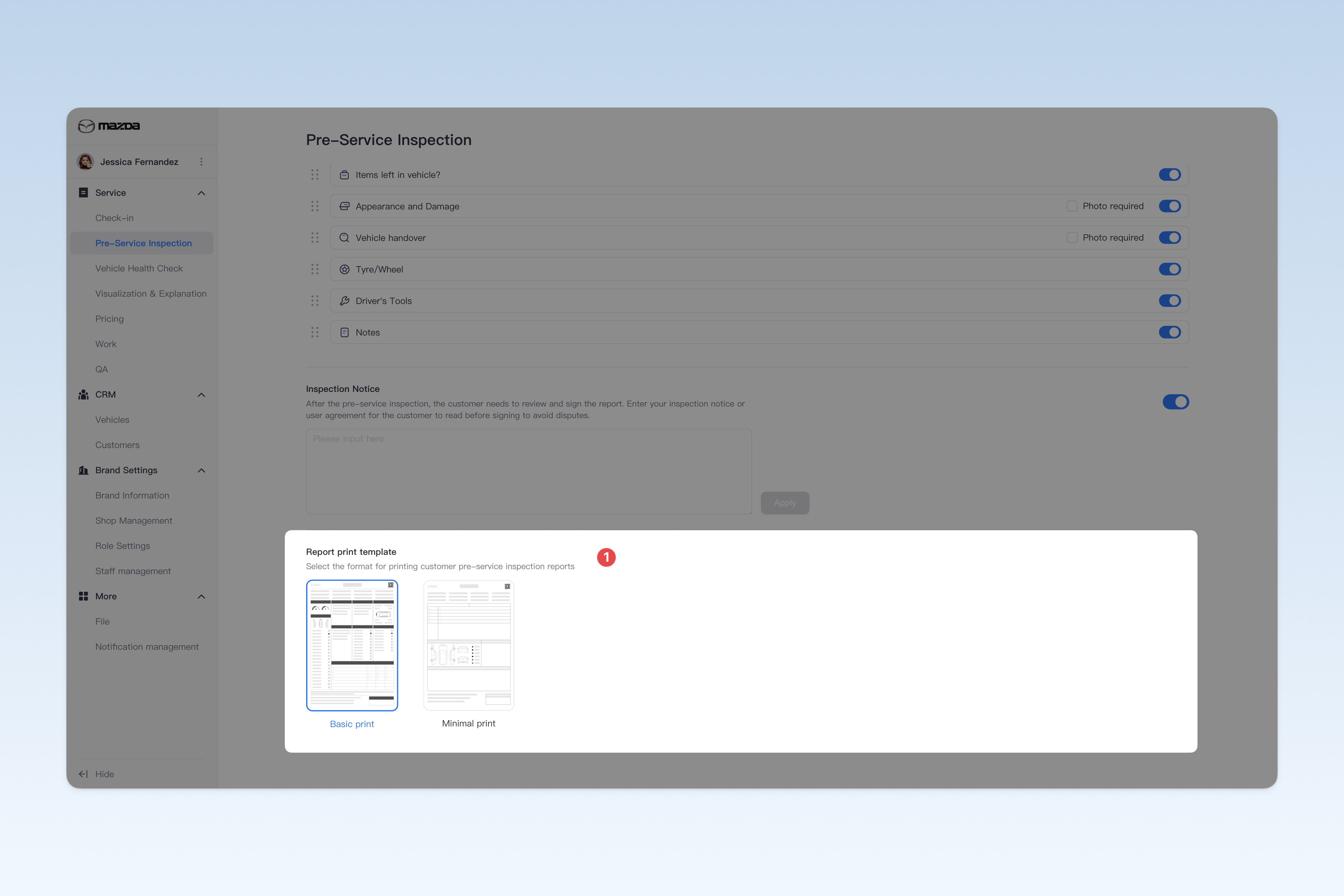1344x896 pixels.
Task: Check Photo required for Vehicle handover
Action: (x=1072, y=237)
